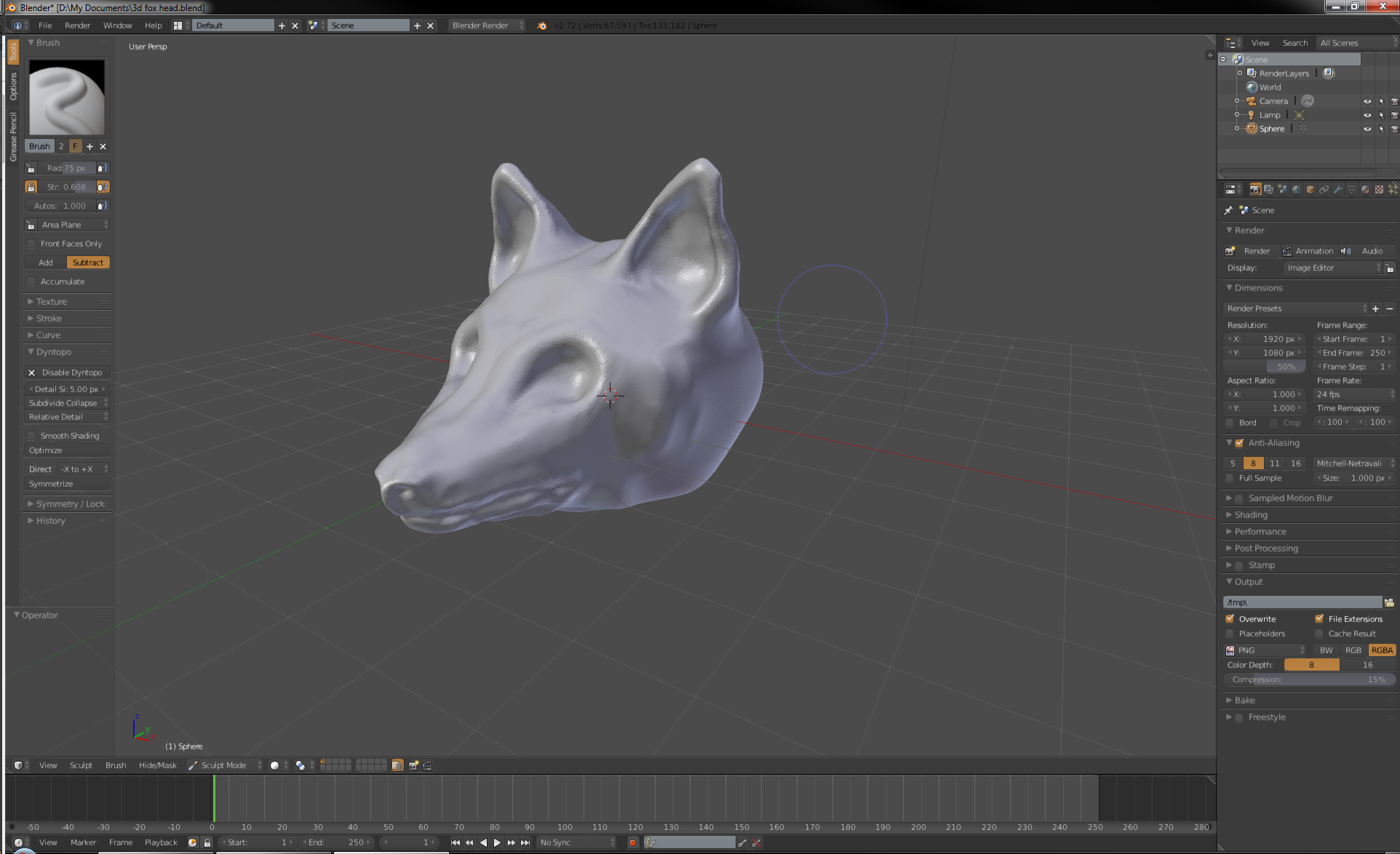Expand the Symmetry / Lock panel
This screenshot has height=854, width=1400.
tap(65, 504)
